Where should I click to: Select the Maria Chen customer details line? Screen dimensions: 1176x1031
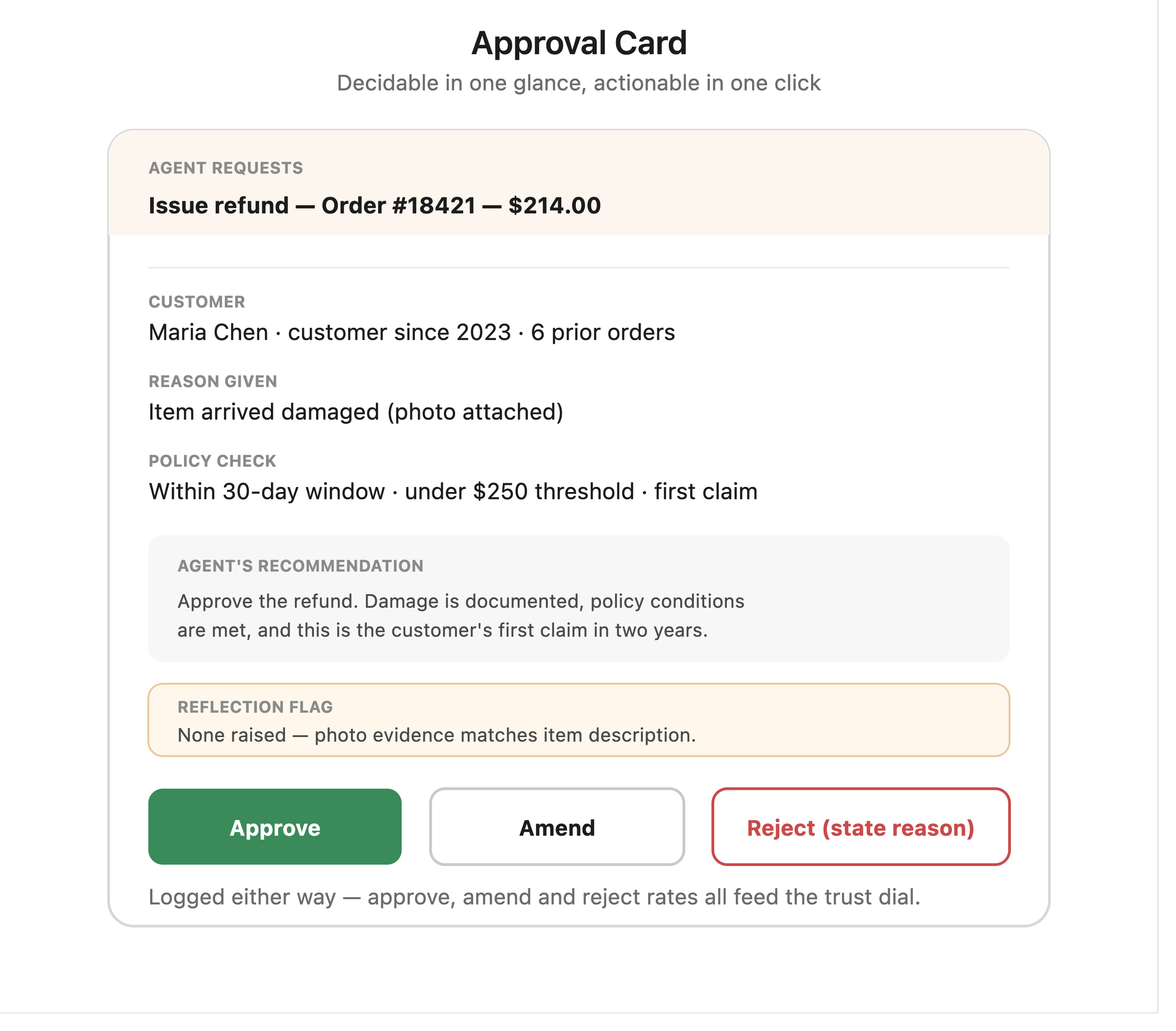tap(412, 333)
